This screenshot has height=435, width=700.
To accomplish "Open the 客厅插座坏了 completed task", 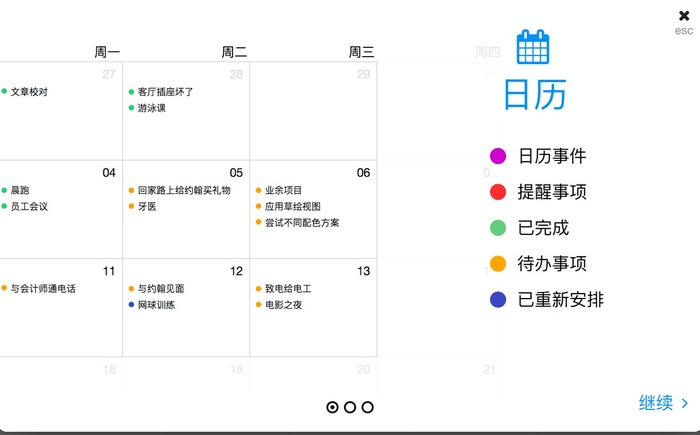I will 165,92.
